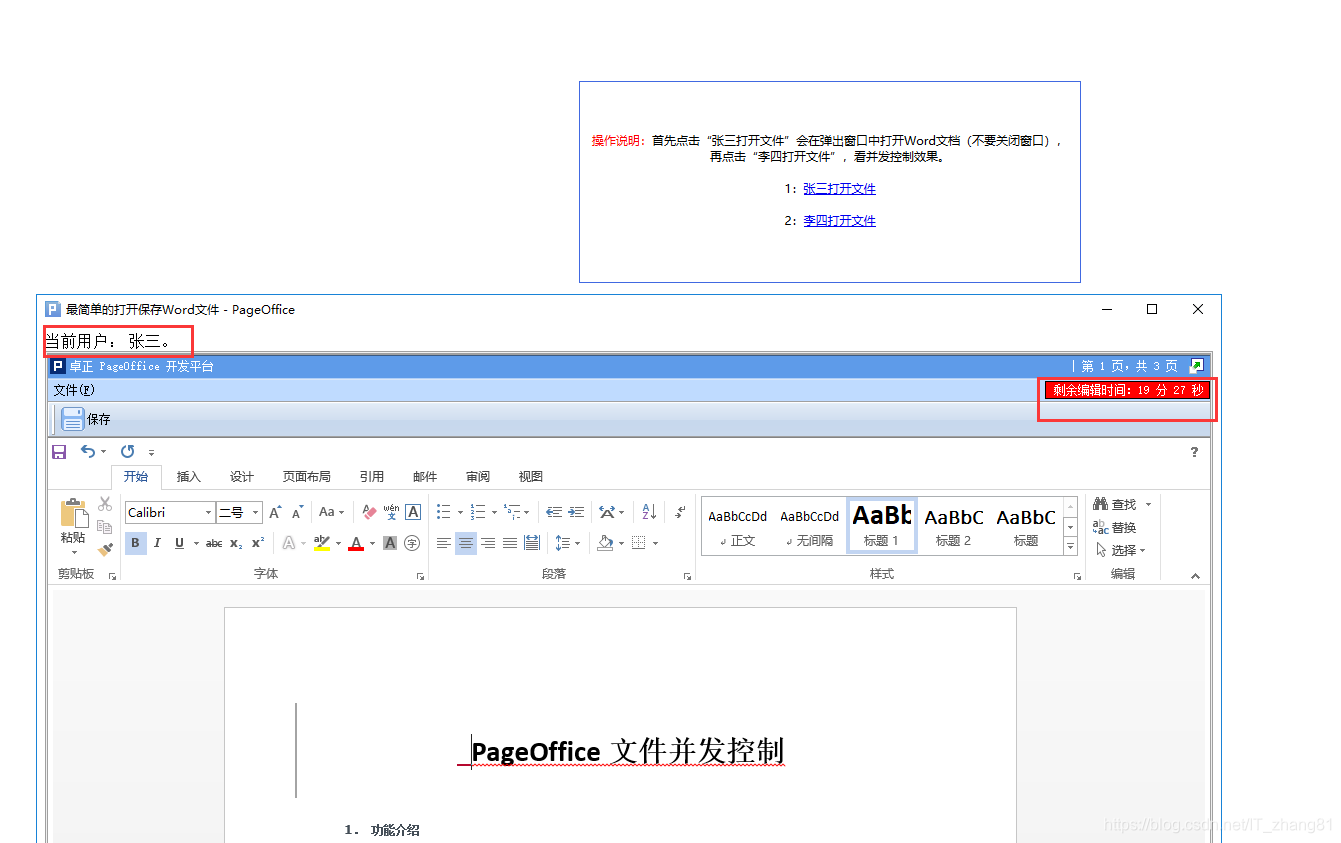Image resolution: width=1341 pixels, height=843 pixels.
Task: Open the quick access toolbar customize arrow
Action: tap(152, 453)
